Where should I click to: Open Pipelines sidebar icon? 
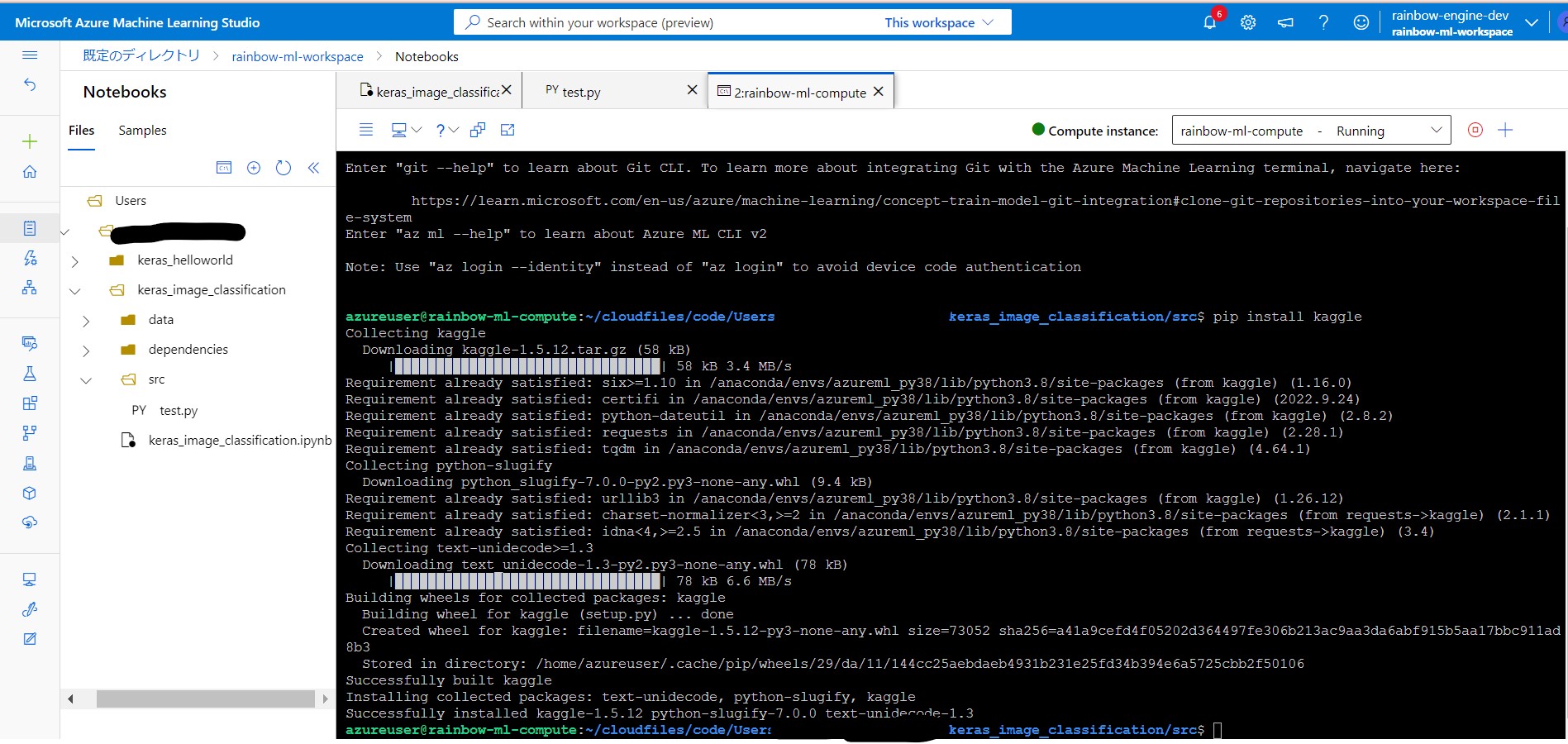click(30, 433)
